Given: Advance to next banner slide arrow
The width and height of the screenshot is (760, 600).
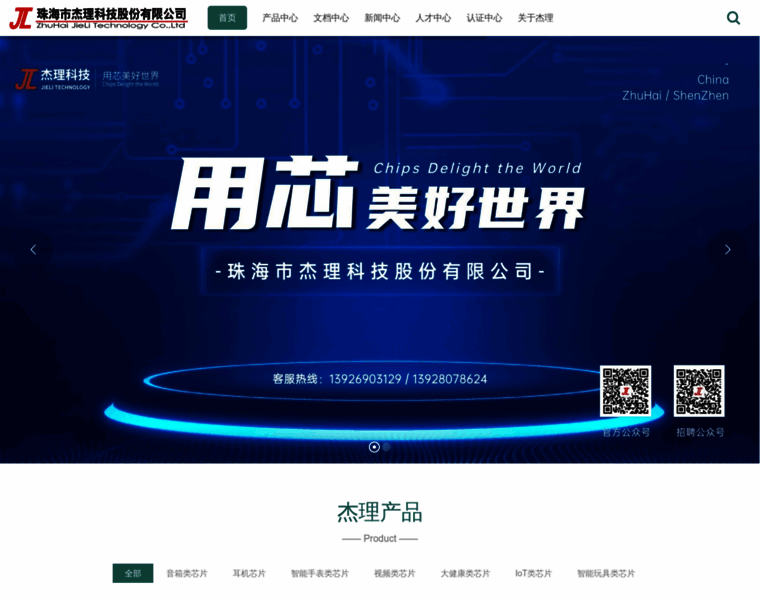Looking at the screenshot, I should click(x=727, y=250).
